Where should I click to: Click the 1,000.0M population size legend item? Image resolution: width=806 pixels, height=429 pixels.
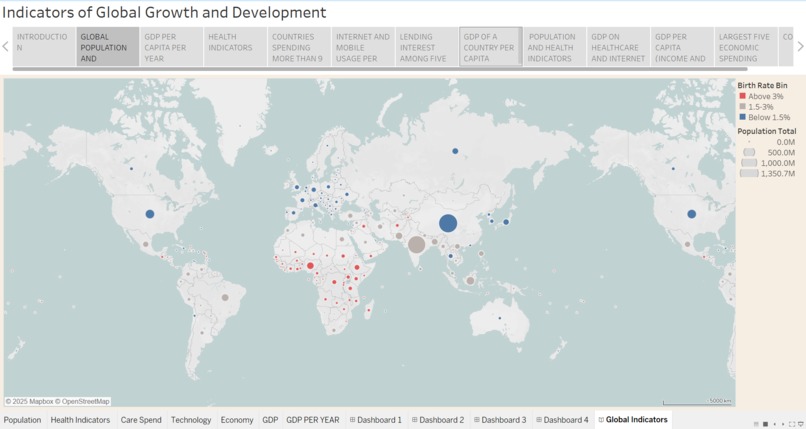[x=767, y=163]
